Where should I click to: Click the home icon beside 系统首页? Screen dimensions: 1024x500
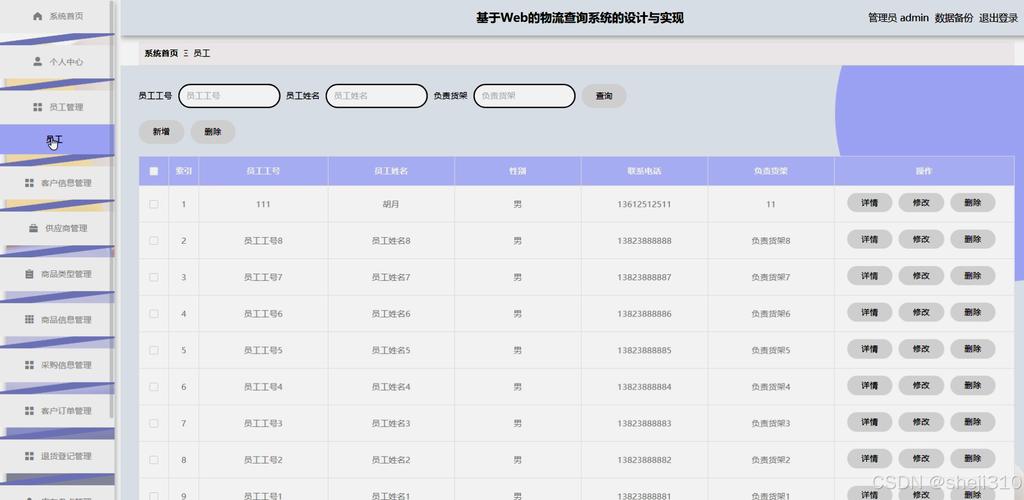click(38, 16)
